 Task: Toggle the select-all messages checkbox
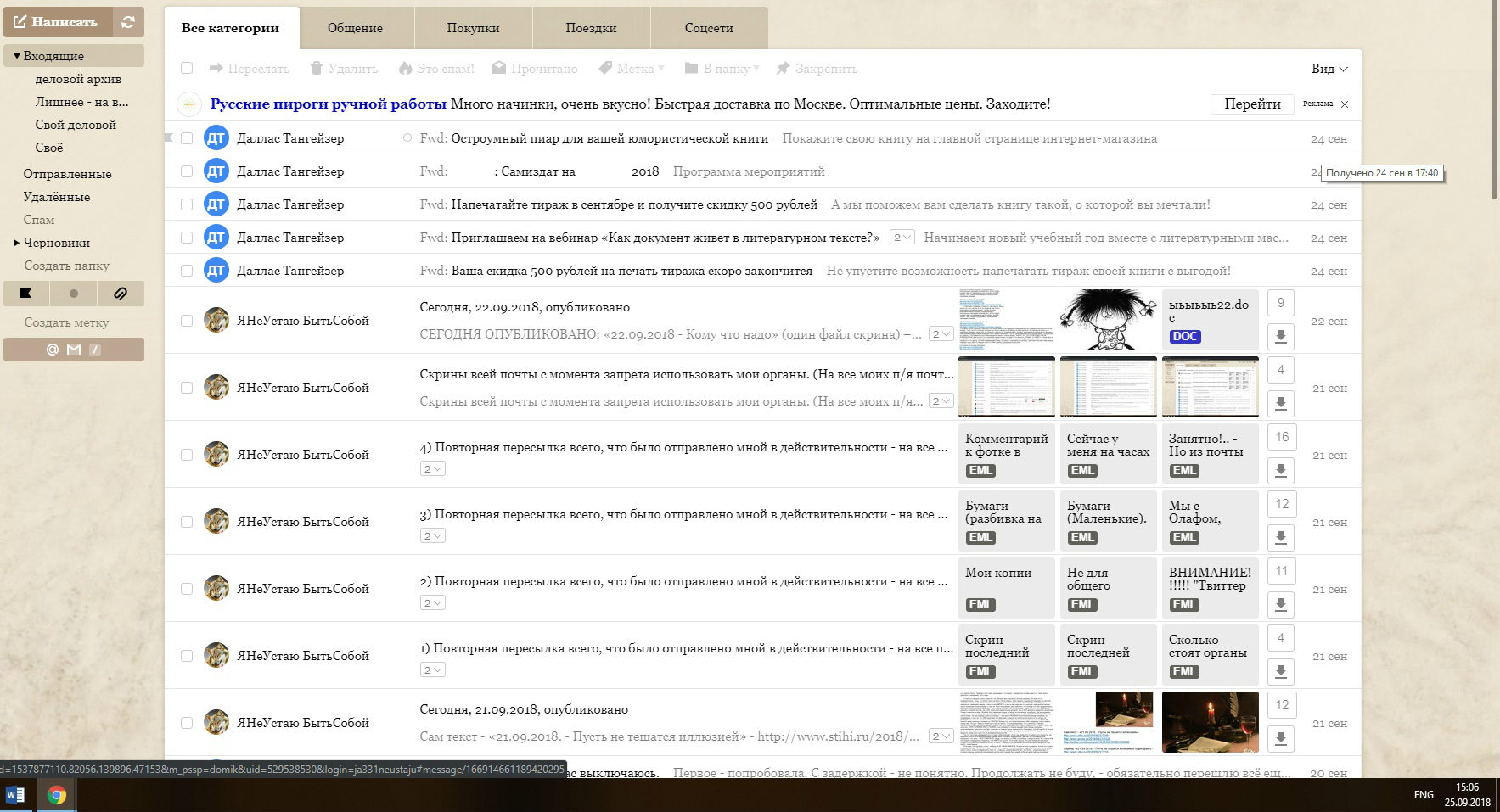coord(187,69)
